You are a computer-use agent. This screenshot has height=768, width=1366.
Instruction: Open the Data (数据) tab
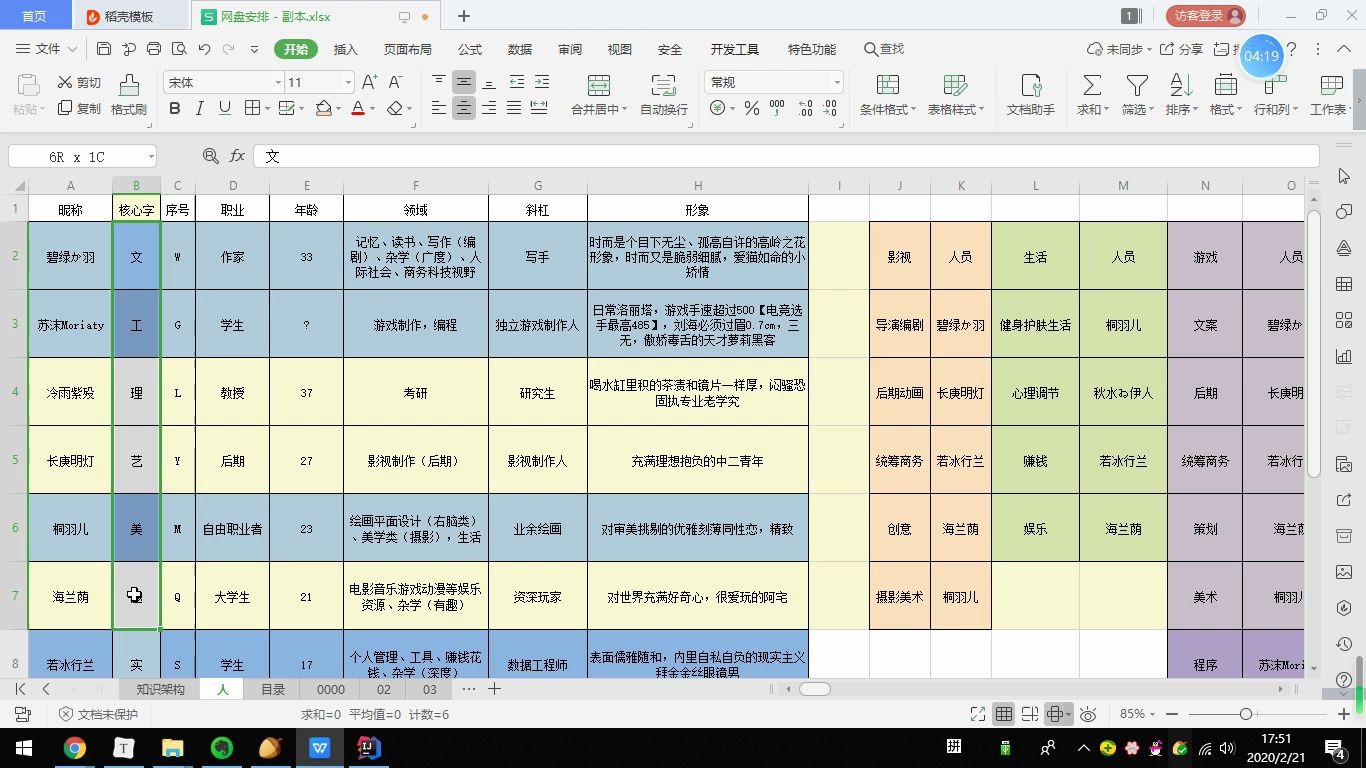point(520,49)
